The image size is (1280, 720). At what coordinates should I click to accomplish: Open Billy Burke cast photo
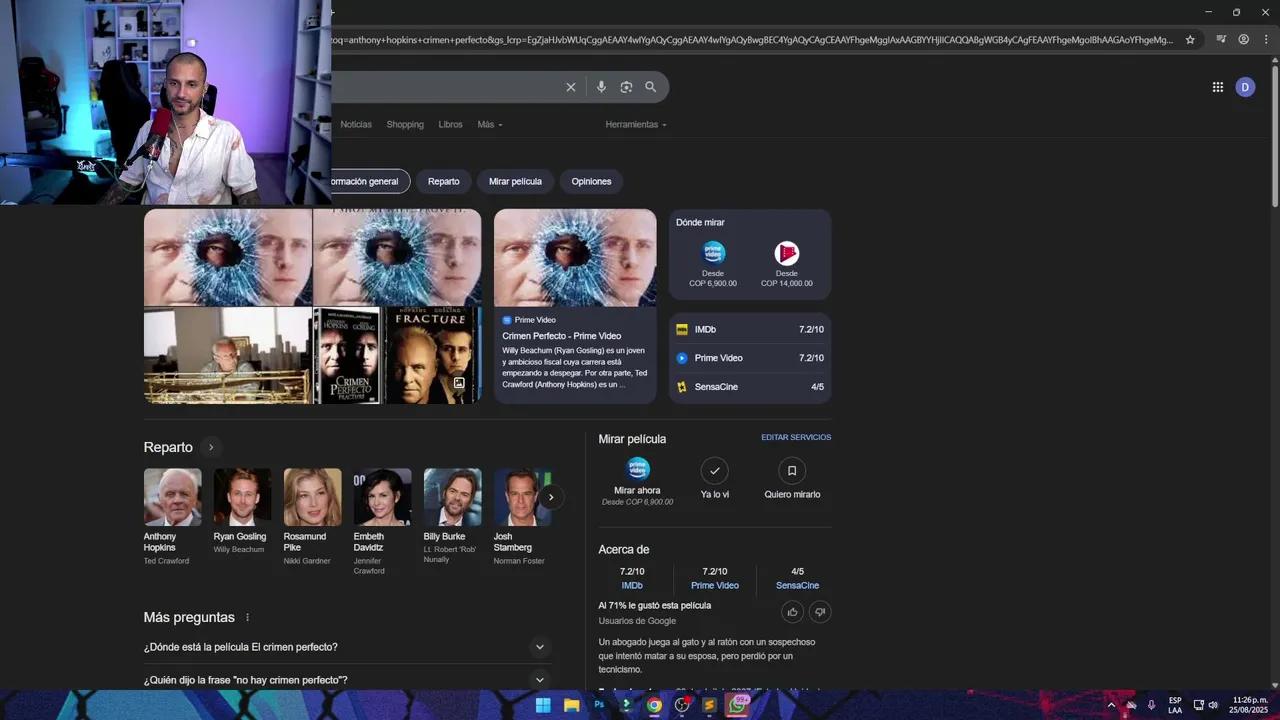(x=452, y=497)
